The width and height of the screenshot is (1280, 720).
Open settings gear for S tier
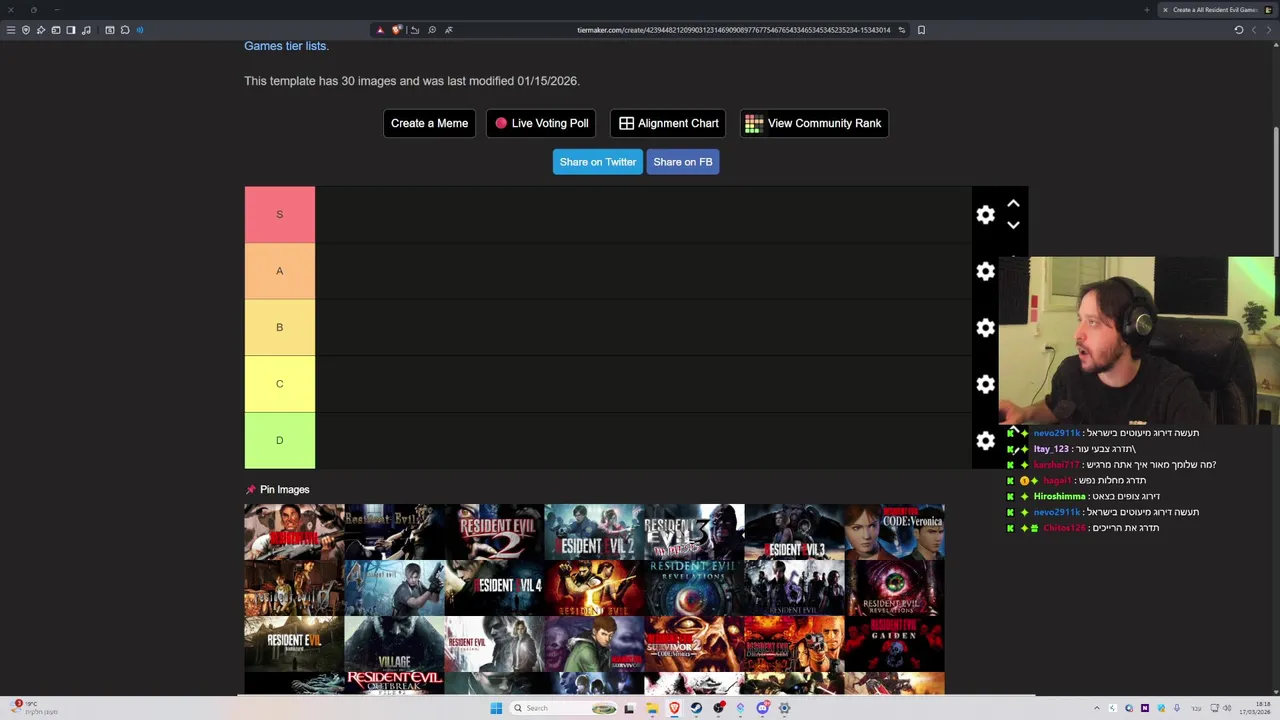coord(985,215)
